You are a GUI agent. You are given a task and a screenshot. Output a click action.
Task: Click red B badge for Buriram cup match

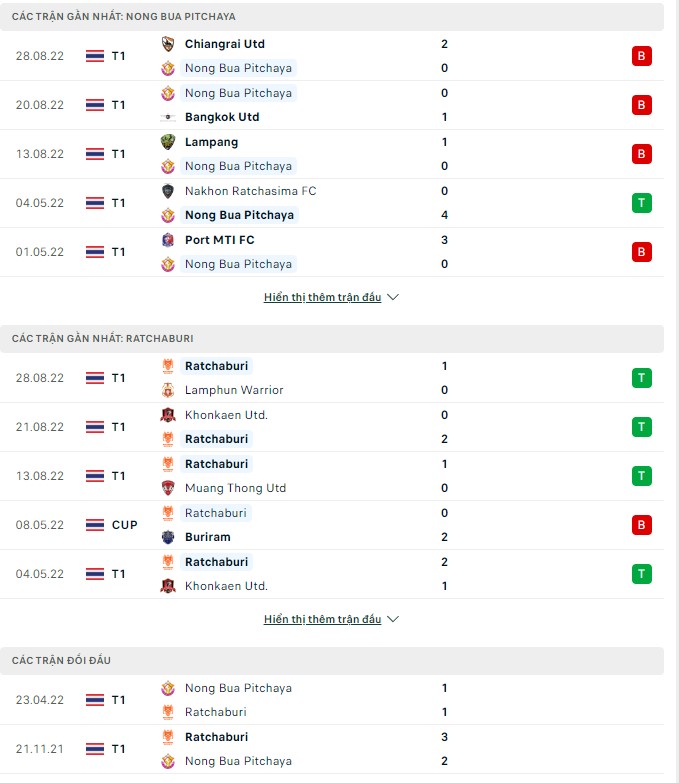pyautogui.click(x=641, y=525)
